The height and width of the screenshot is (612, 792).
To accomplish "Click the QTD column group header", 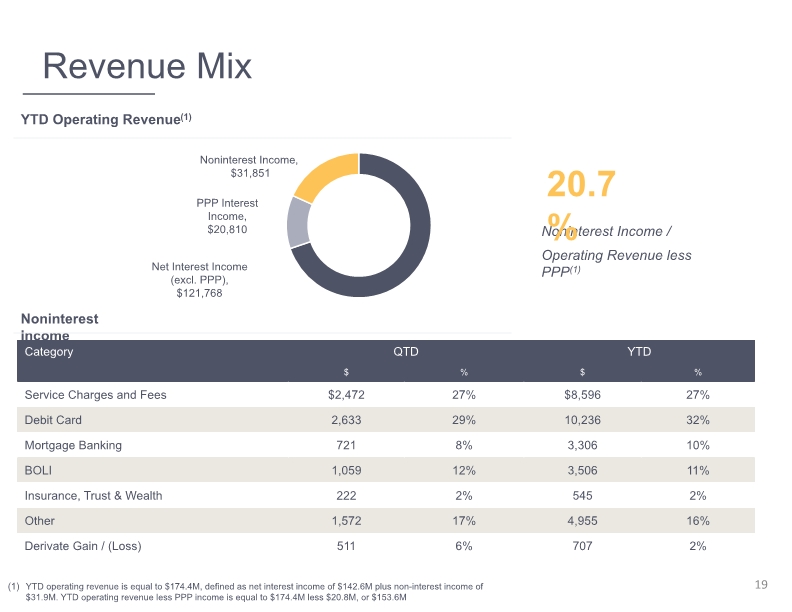I will 406,351.
